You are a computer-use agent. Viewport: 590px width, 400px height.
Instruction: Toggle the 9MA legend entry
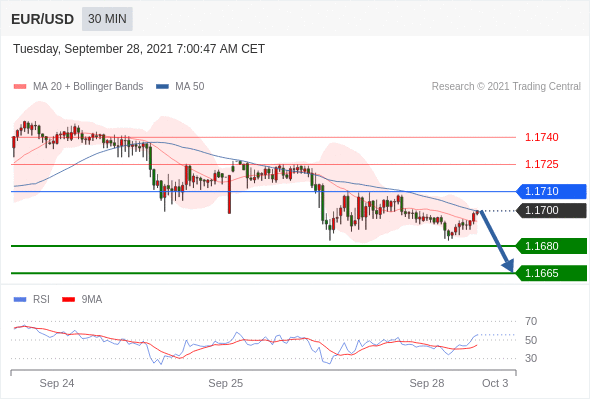82,300
